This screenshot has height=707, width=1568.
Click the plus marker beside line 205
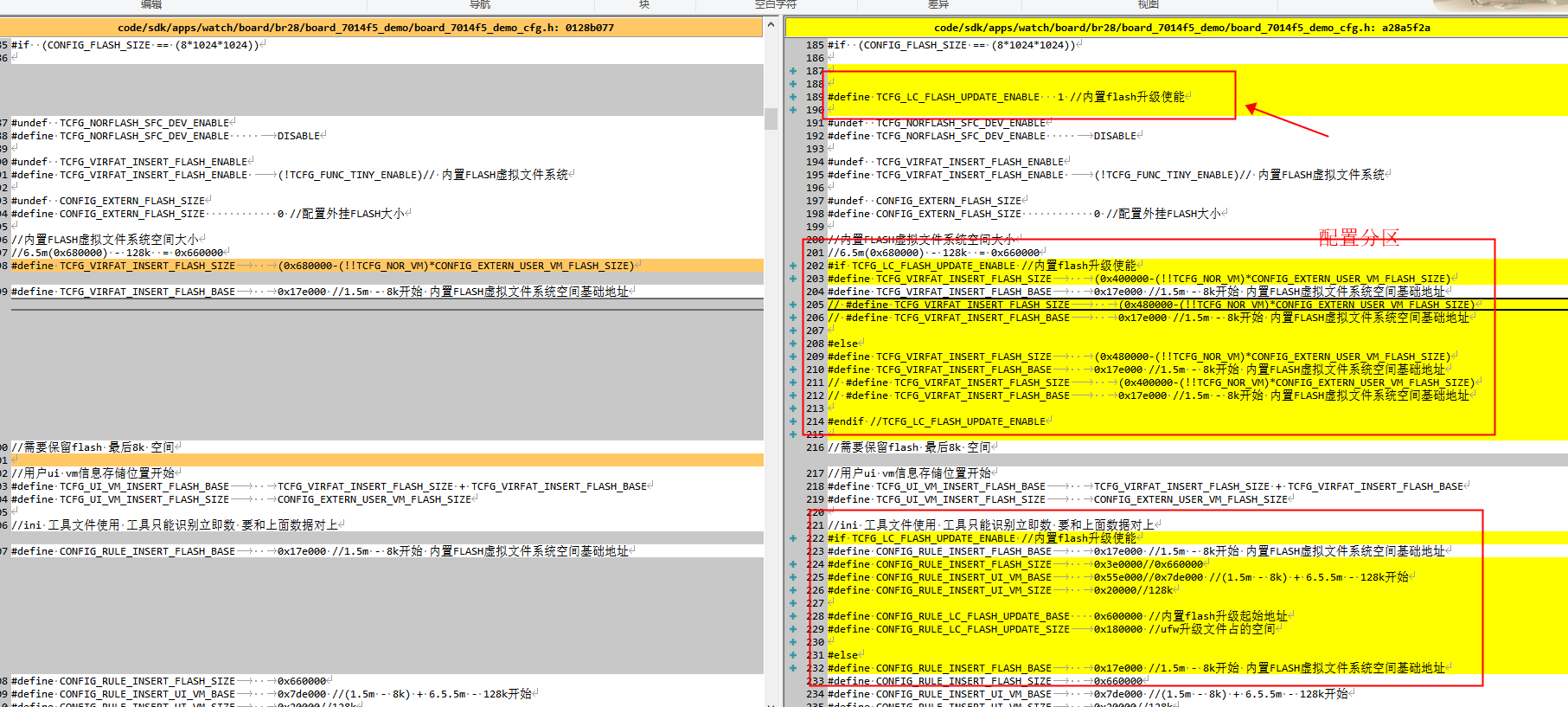793,305
